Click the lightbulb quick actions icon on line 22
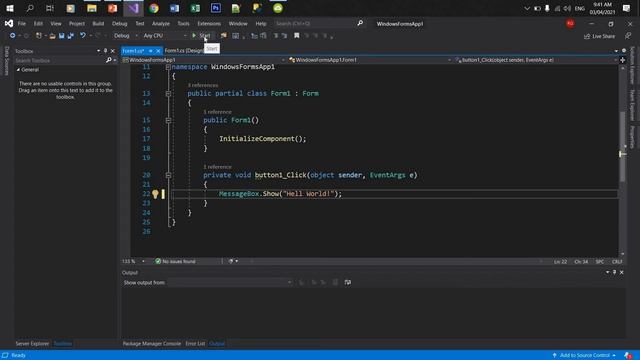This screenshot has width=640, height=360. tap(155, 194)
